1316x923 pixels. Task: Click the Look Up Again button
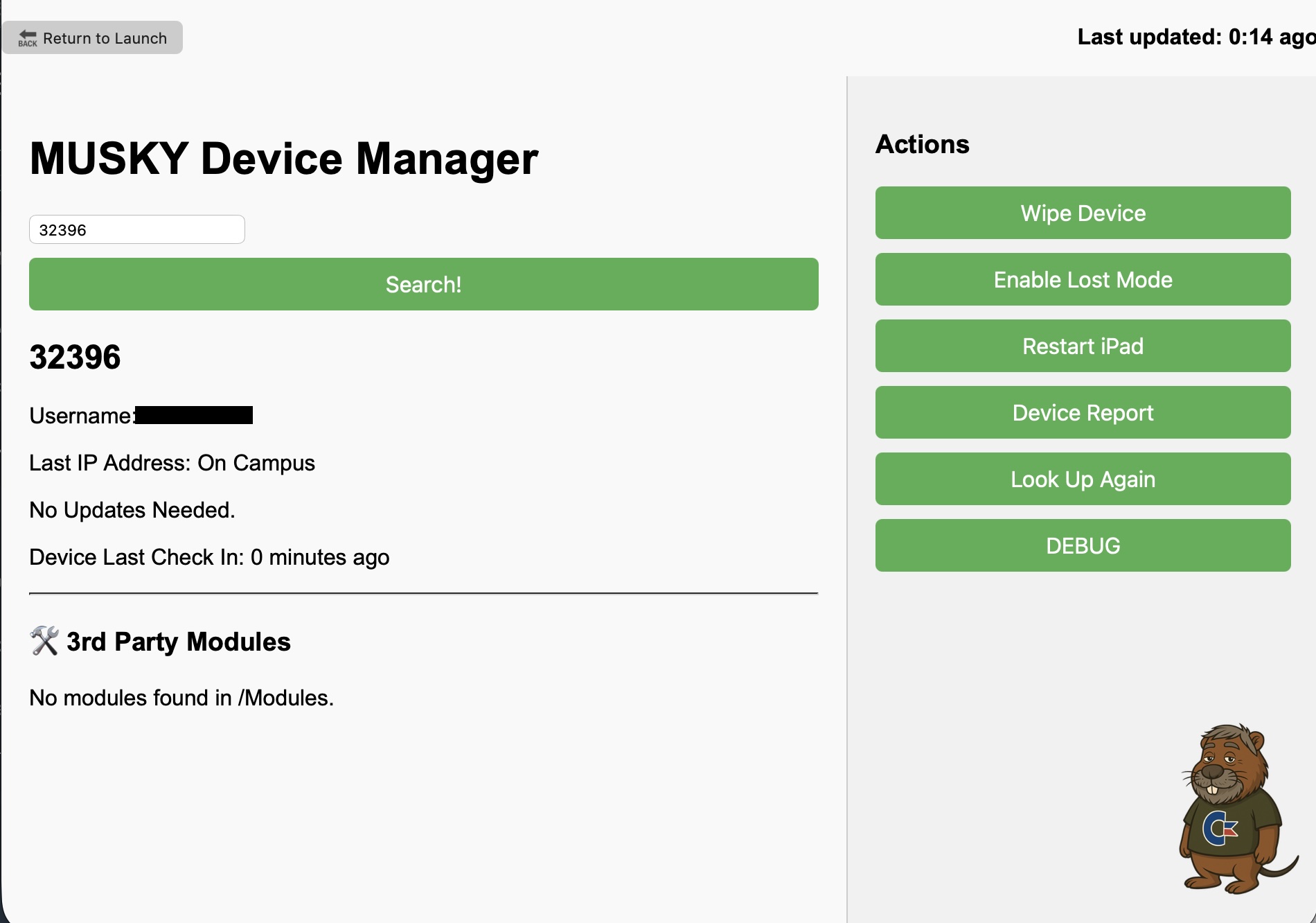1082,479
